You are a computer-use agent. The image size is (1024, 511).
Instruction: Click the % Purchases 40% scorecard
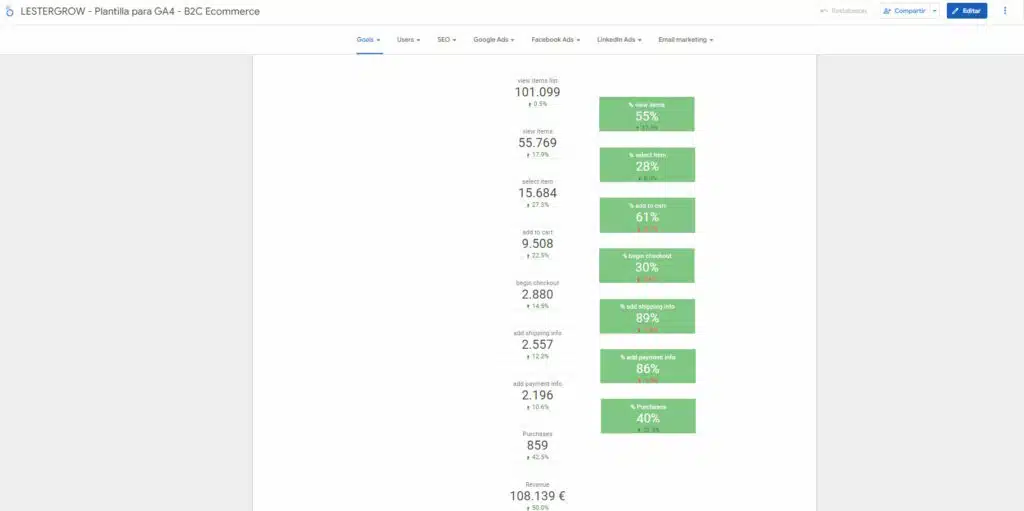(x=648, y=416)
